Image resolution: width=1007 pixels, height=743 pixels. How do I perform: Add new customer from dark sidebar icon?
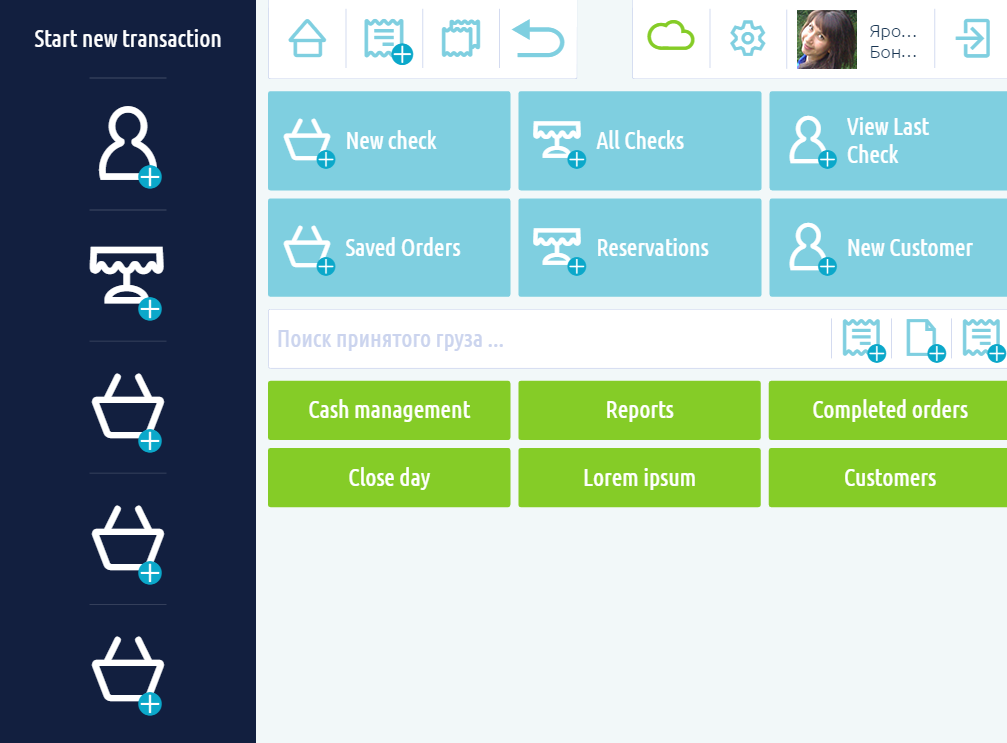[128, 145]
